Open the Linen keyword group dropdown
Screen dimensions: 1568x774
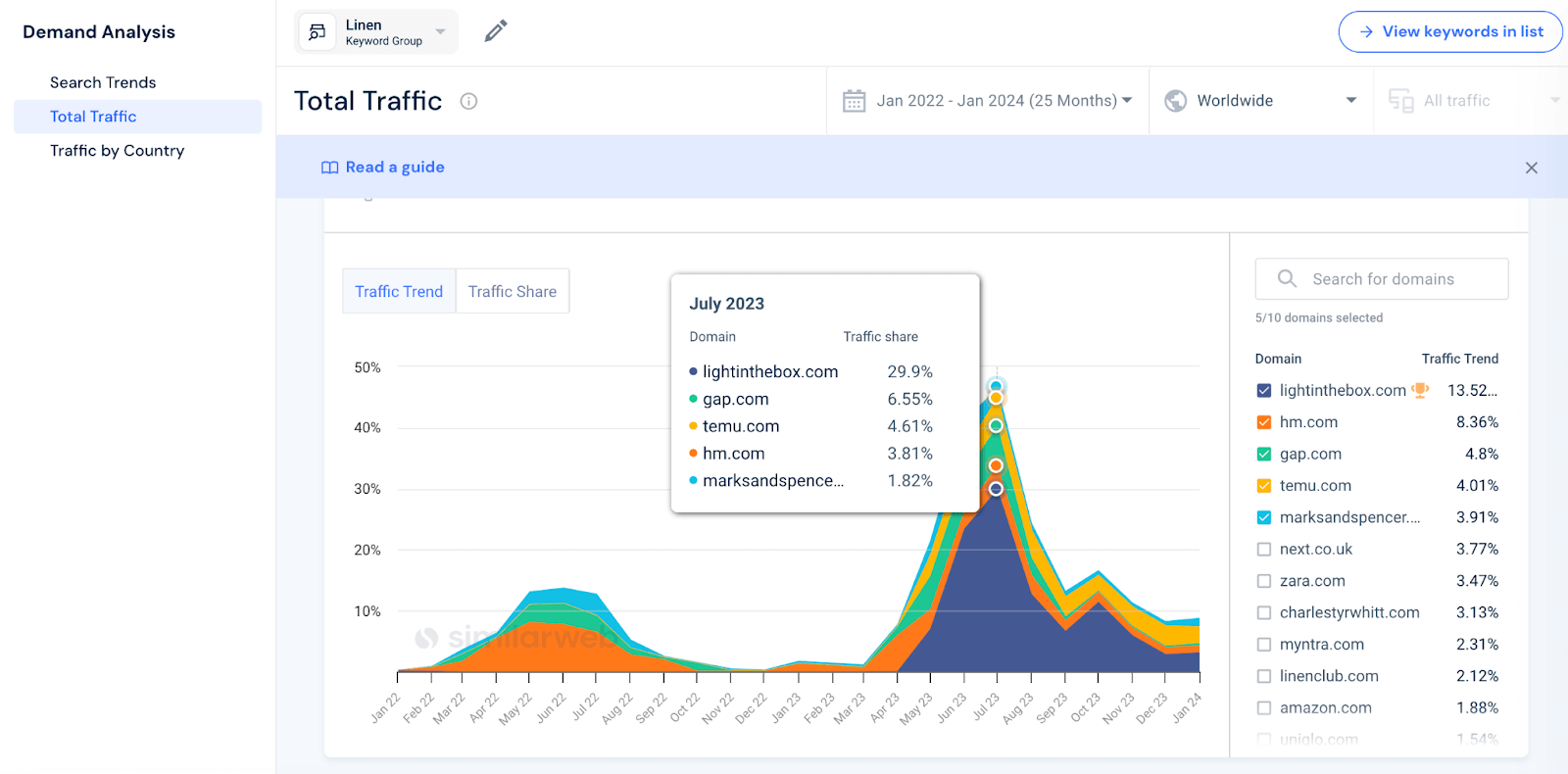(376, 32)
